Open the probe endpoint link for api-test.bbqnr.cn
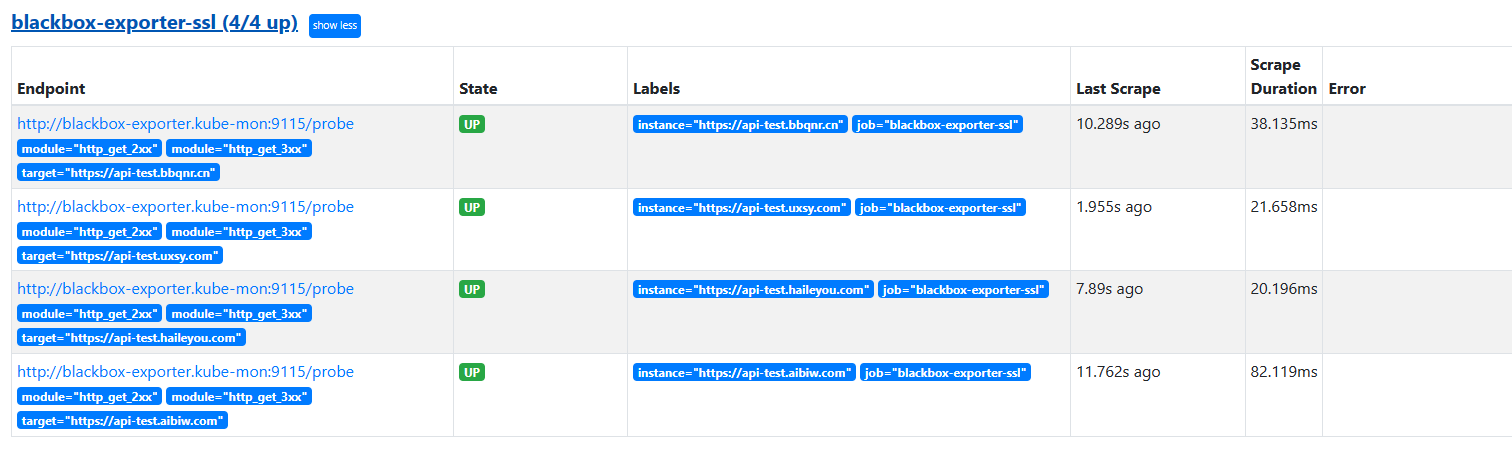The width and height of the screenshot is (1512, 454). click(185, 124)
